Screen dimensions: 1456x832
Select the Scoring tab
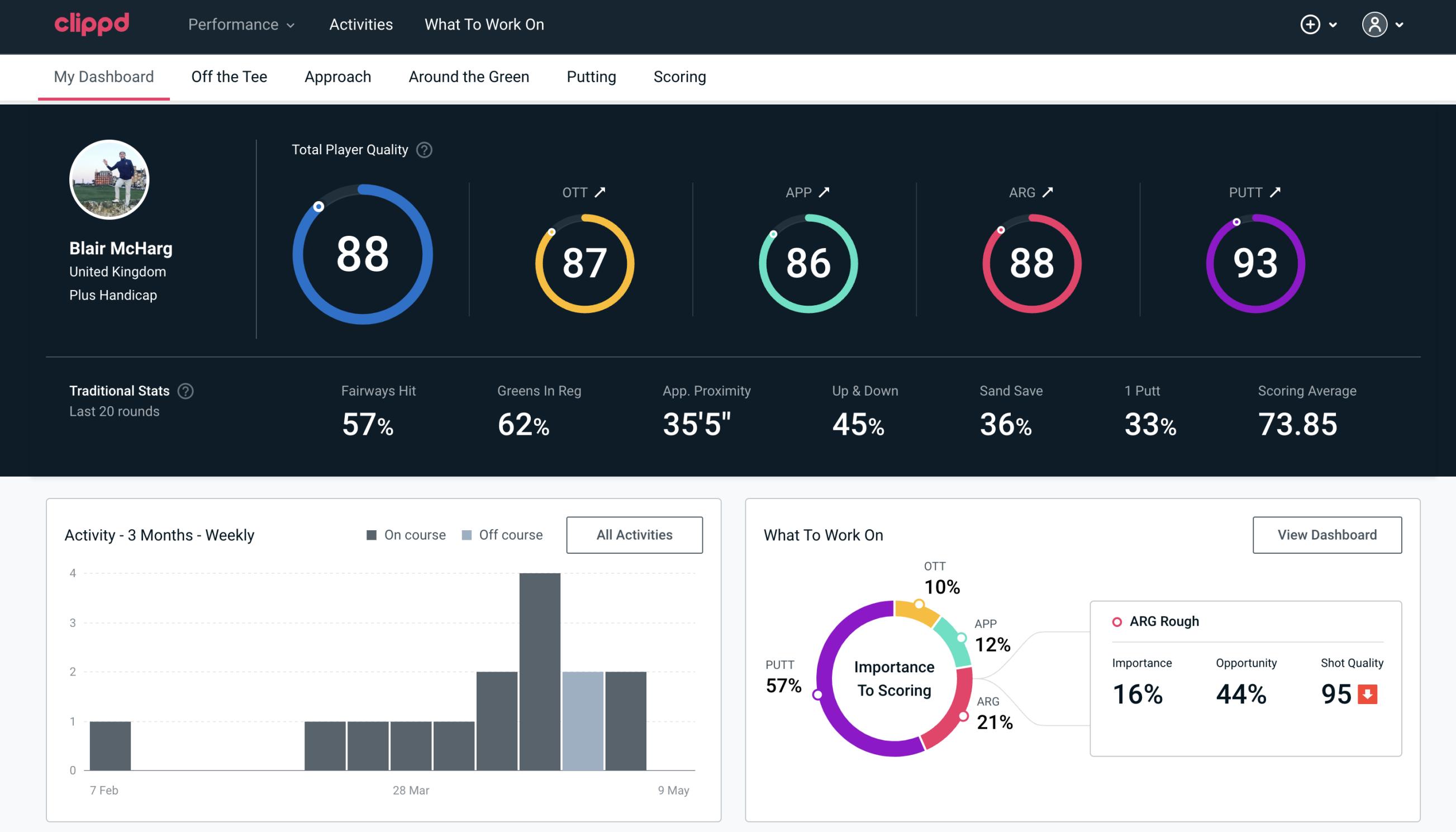pyautogui.click(x=679, y=76)
